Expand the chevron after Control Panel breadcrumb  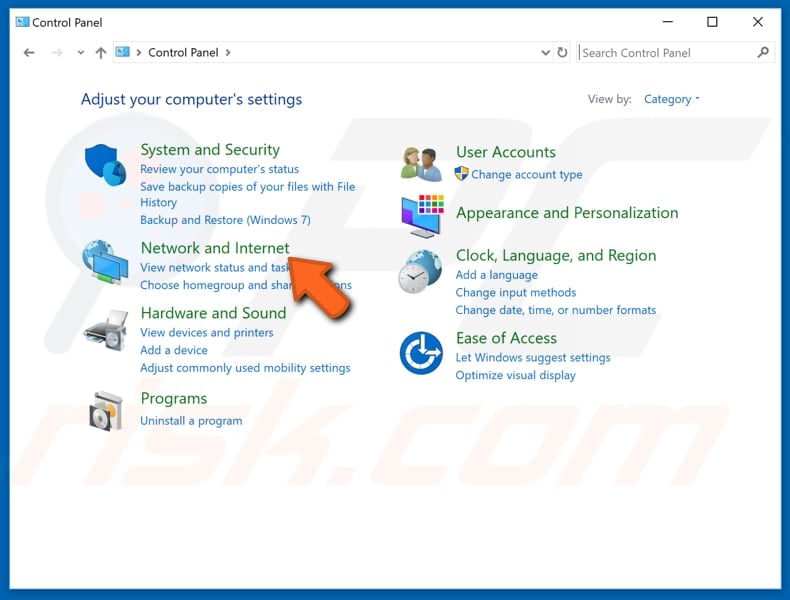pyautogui.click(x=228, y=52)
